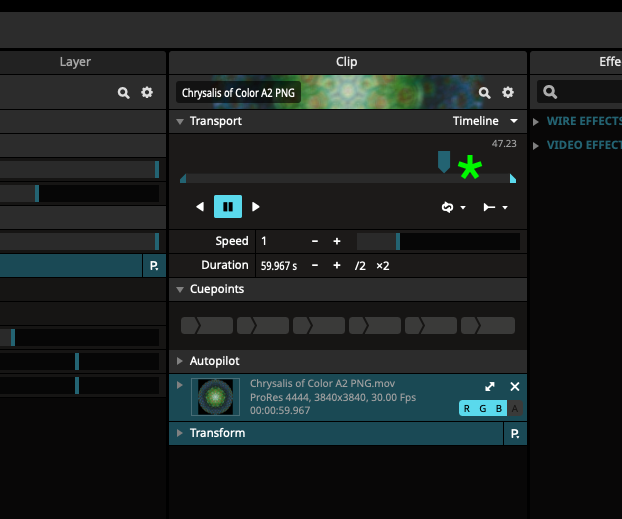622x519 pixels.
Task: Play the clip backwards
Action: click(x=200, y=207)
